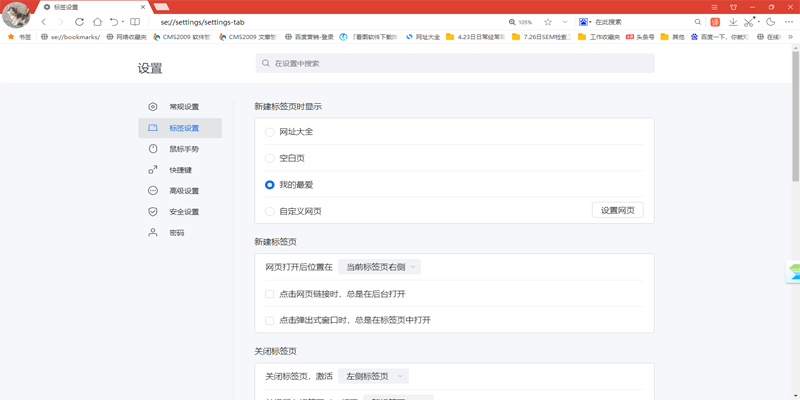
Task: Select the 空白页 radio option
Action: click(x=269, y=158)
